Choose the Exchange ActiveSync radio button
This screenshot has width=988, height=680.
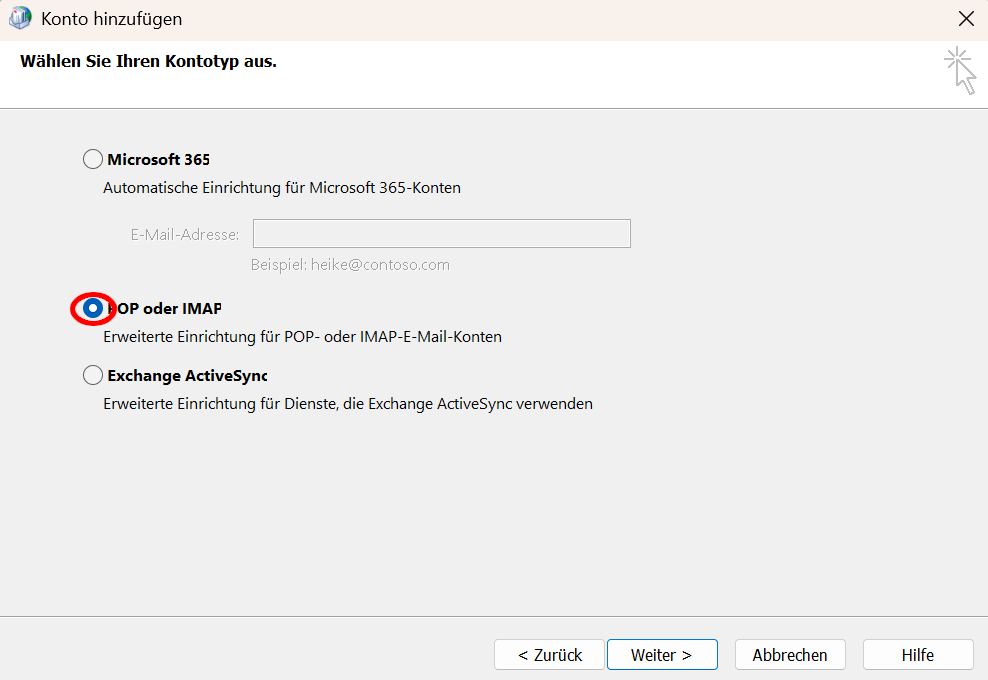[x=93, y=376]
